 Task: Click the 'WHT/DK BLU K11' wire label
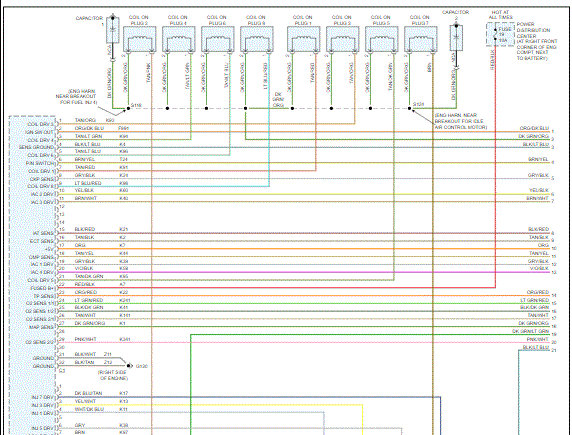click(x=101, y=409)
